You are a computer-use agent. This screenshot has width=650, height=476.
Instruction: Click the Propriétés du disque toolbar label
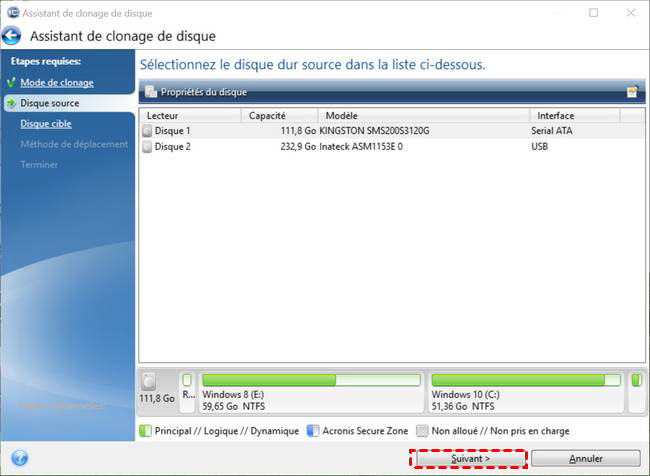[x=204, y=92]
